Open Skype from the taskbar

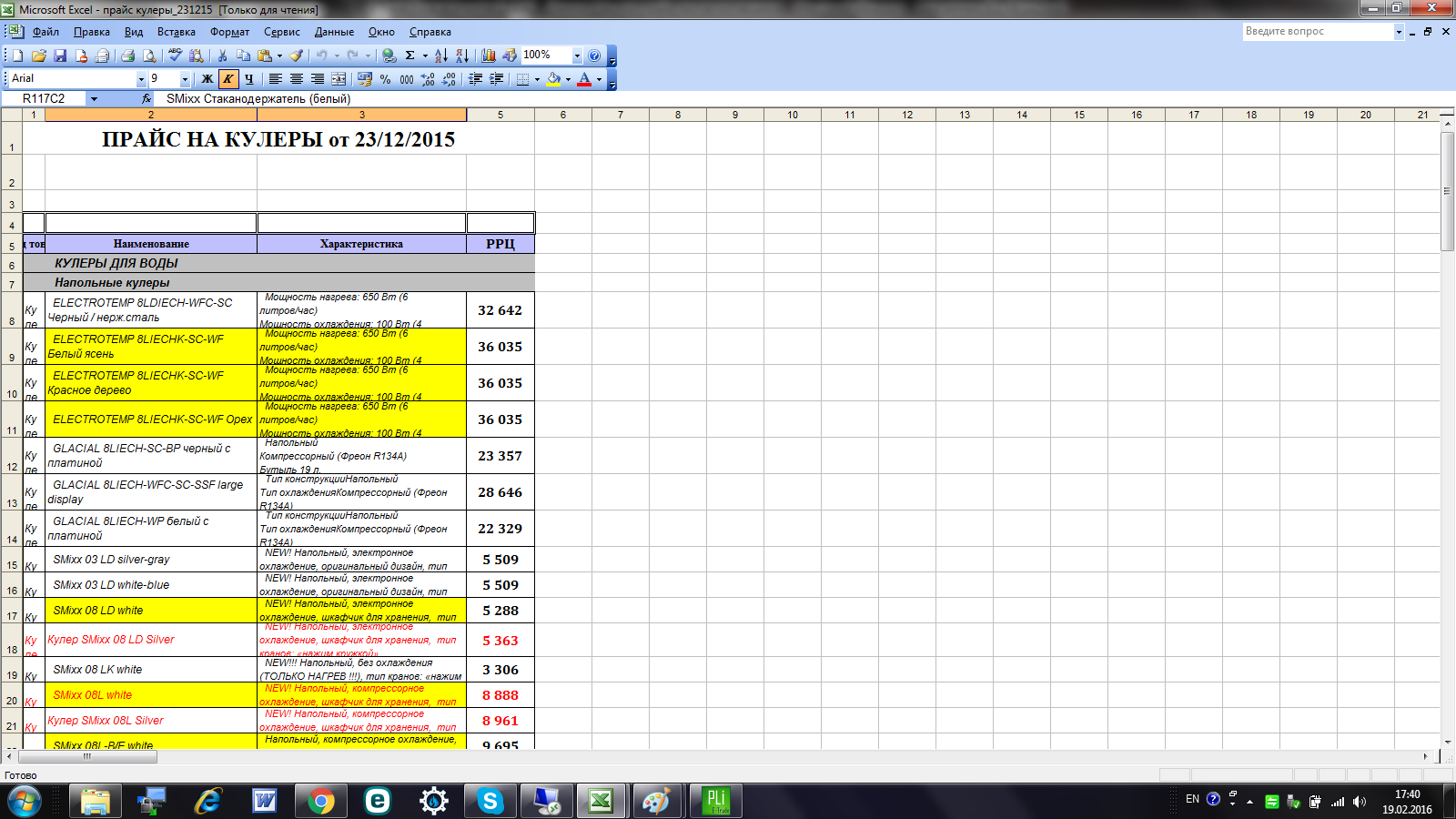pyautogui.click(x=490, y=801)
